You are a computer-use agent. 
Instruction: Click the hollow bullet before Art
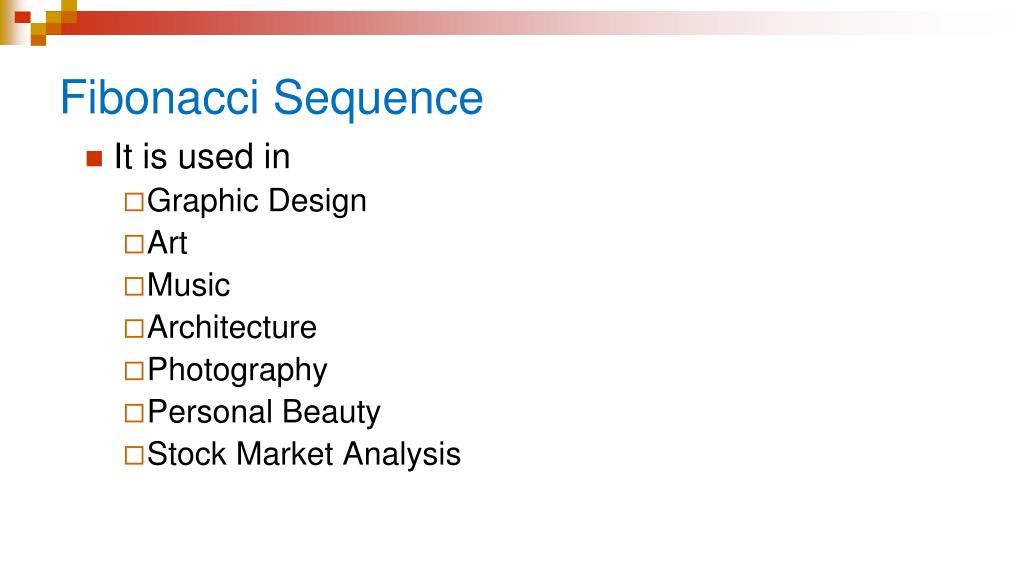click(134, 244)
